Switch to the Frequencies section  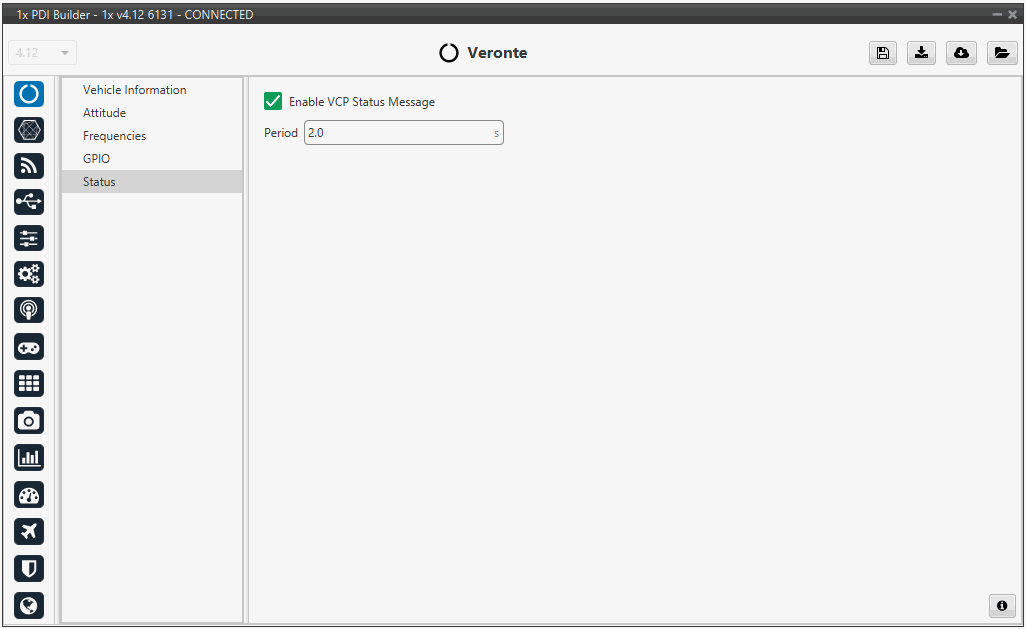pos(114,136)
